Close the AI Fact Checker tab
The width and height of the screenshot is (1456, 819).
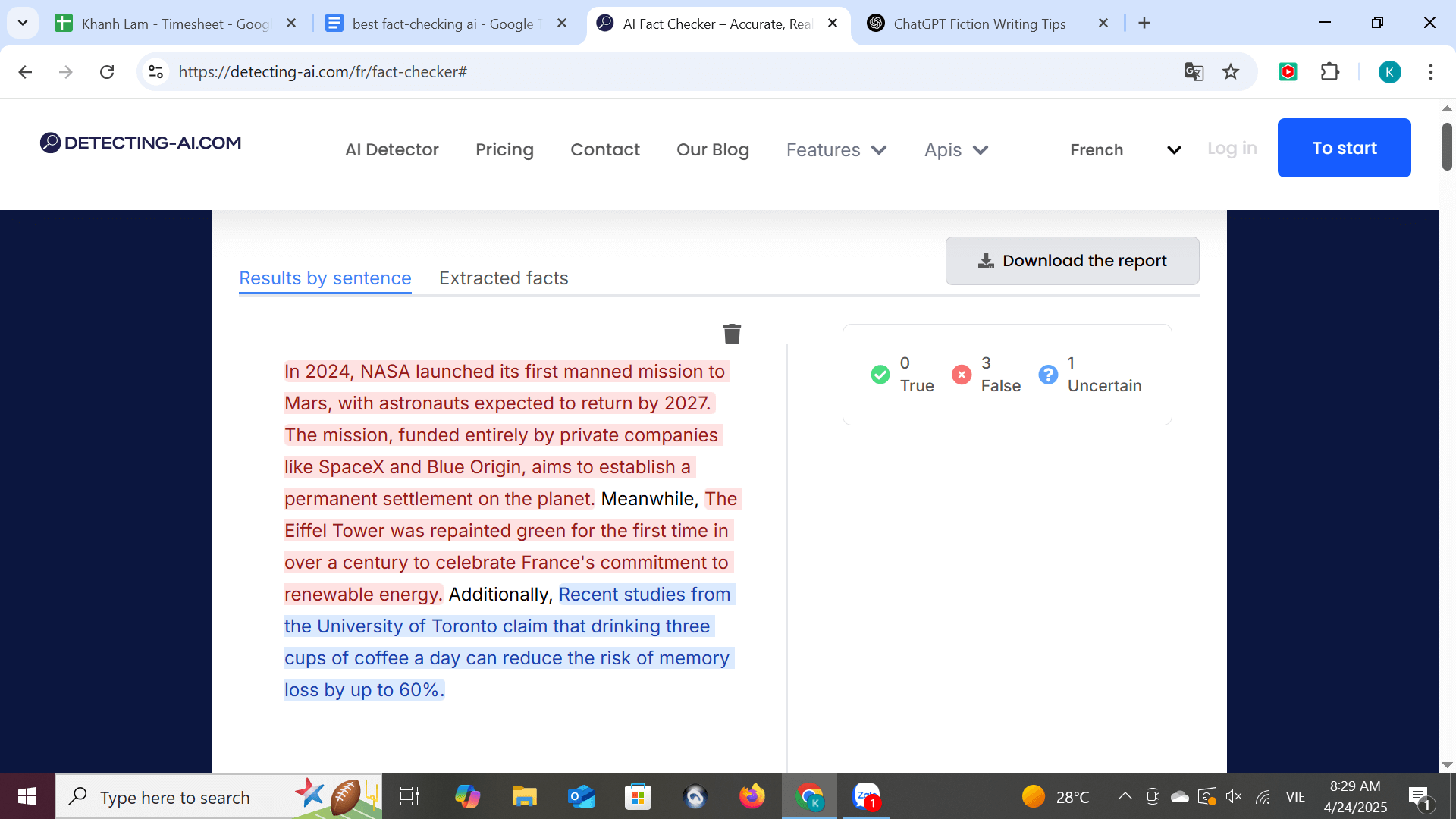[833, 24]
